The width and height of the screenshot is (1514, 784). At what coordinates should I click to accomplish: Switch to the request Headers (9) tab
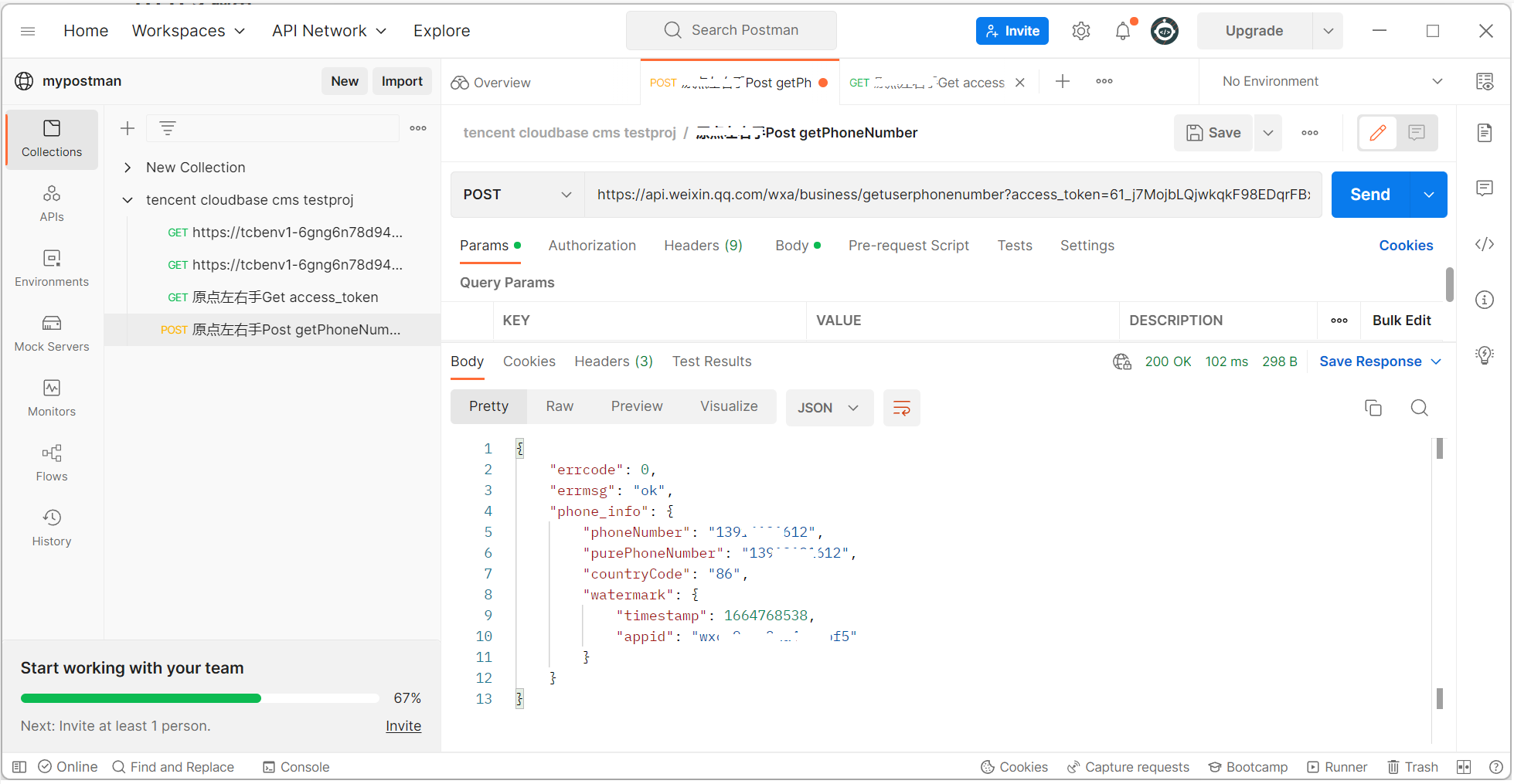pyautogui.click(x=703, y=246)
